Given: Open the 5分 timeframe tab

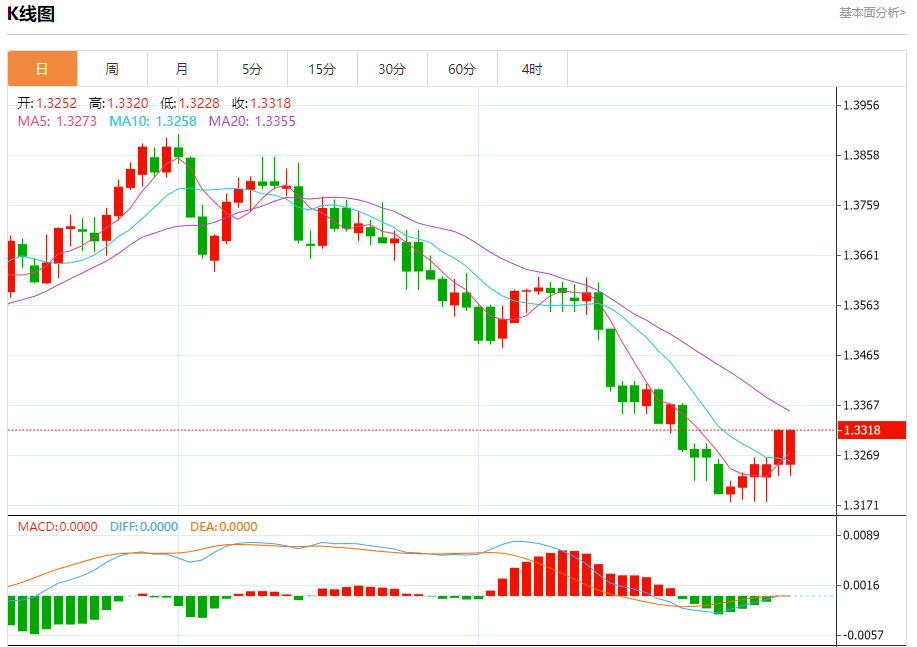Looking at the screenshot, I should click(x=252, y=69).
